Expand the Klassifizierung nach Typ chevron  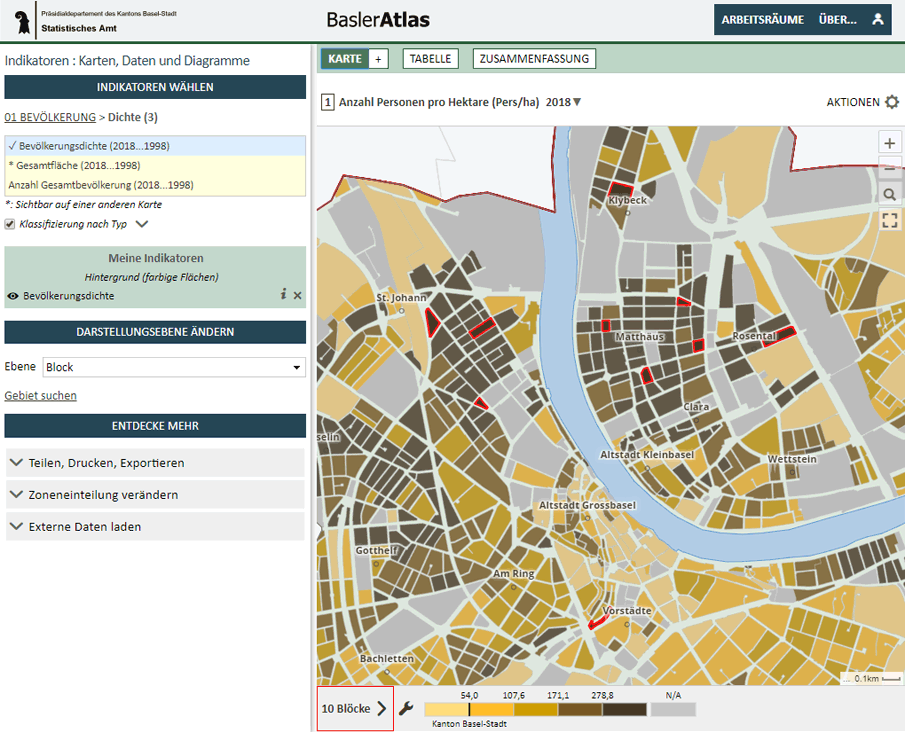click(x=142, y=224)
